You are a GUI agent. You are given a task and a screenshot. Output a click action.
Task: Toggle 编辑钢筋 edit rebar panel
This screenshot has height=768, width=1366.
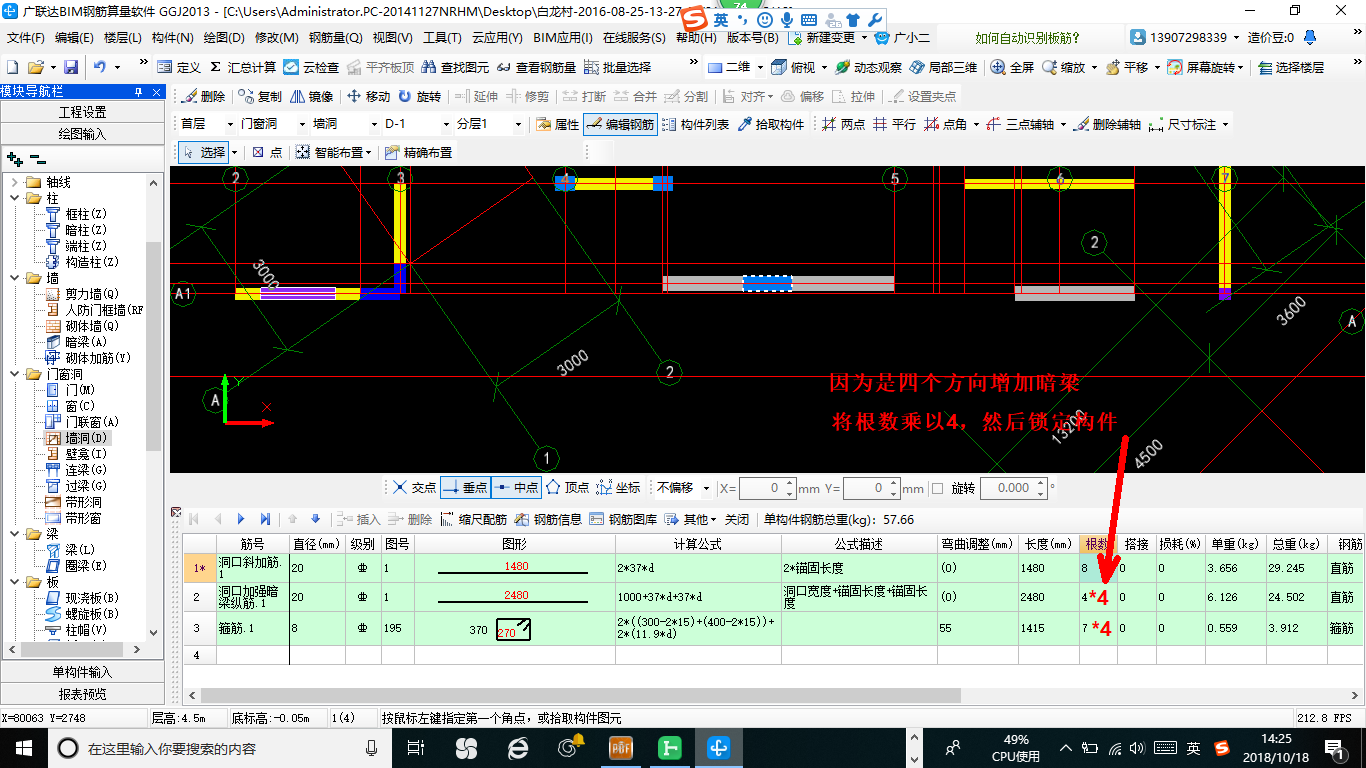[620, 124]
